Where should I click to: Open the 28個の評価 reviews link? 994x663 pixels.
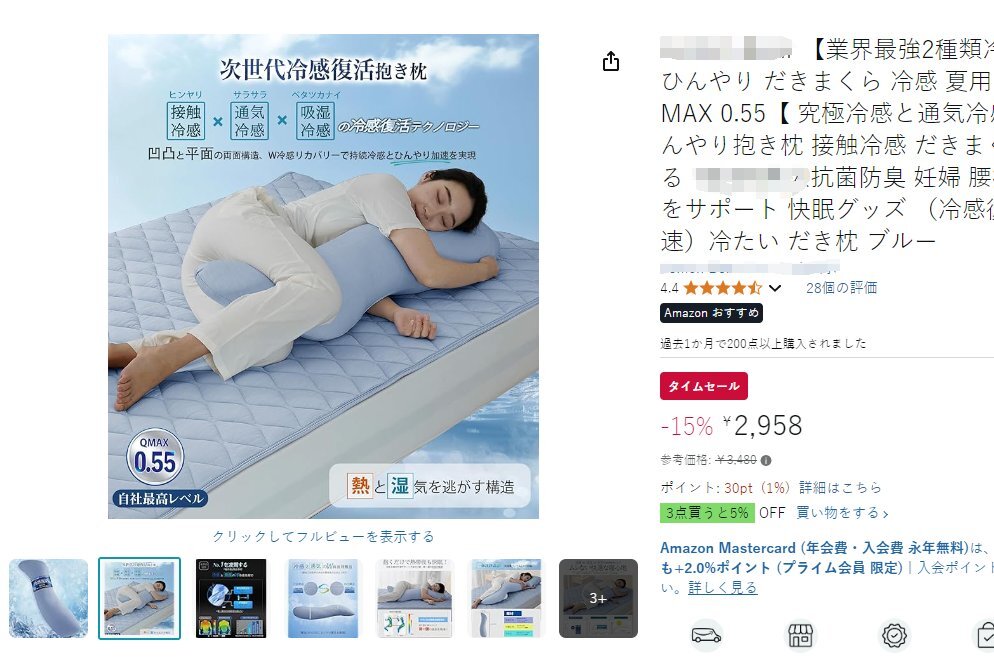tap(841, 288)
